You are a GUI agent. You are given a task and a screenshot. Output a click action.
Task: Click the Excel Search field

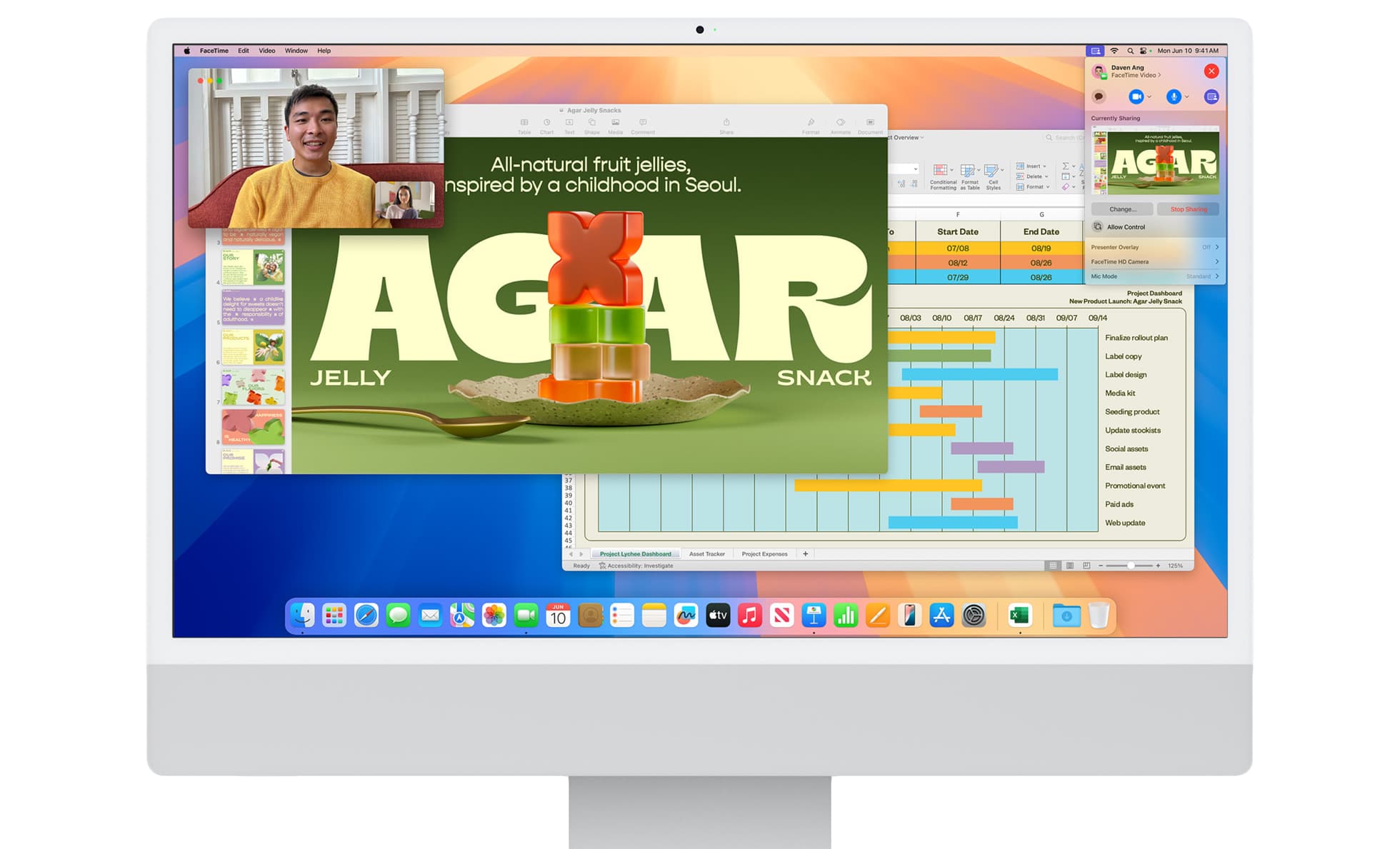click(x=1064, y=138)
